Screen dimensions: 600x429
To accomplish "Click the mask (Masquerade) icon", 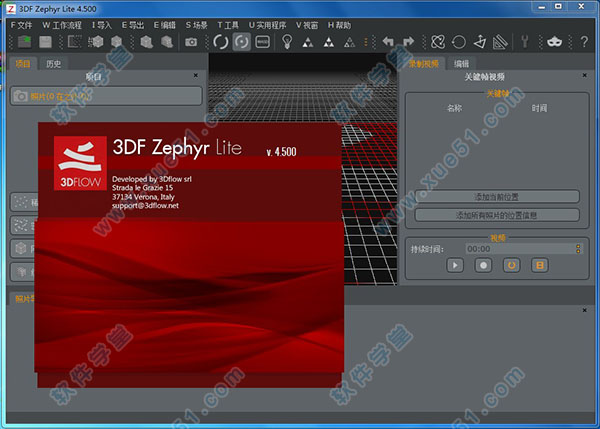I will pyautogui.click(x=554, y=42).
